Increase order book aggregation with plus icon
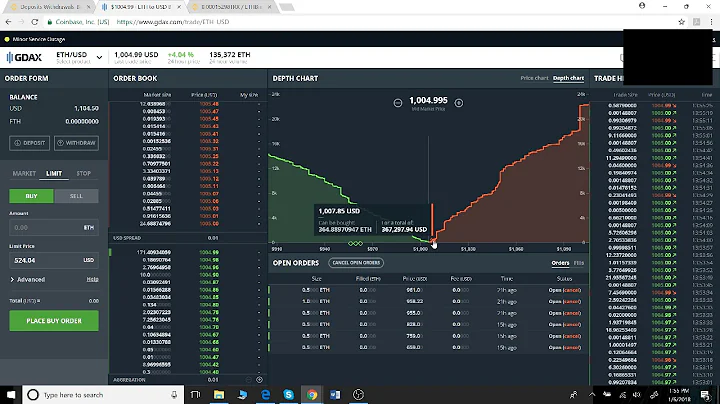 [x=259, y=380]
